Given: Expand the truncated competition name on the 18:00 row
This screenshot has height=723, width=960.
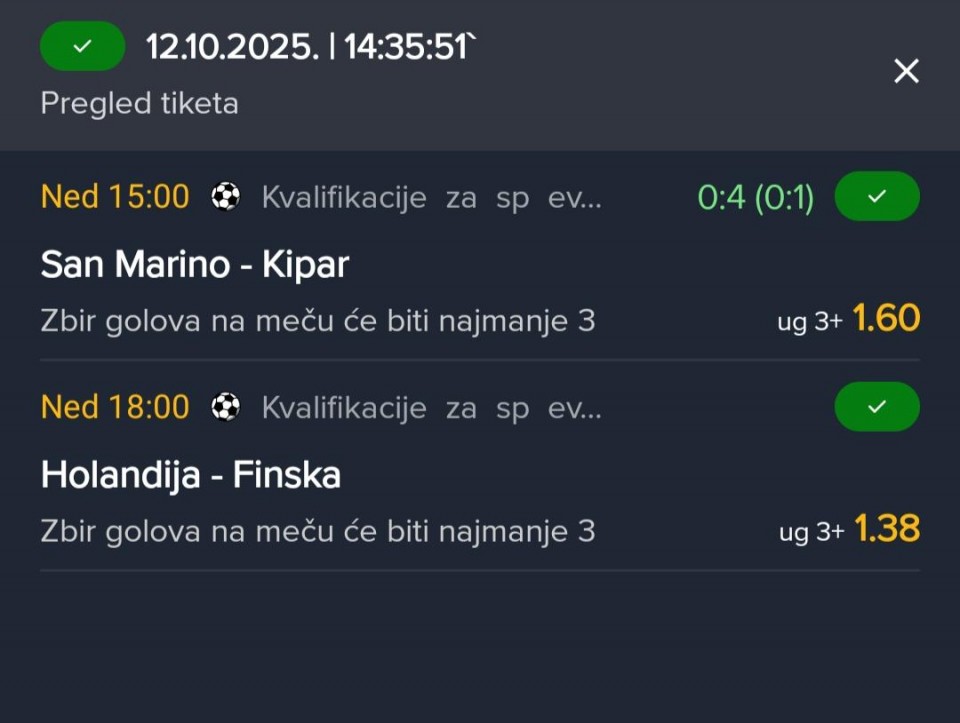Looking at the screenshot, I should click(x=431, y=408).
